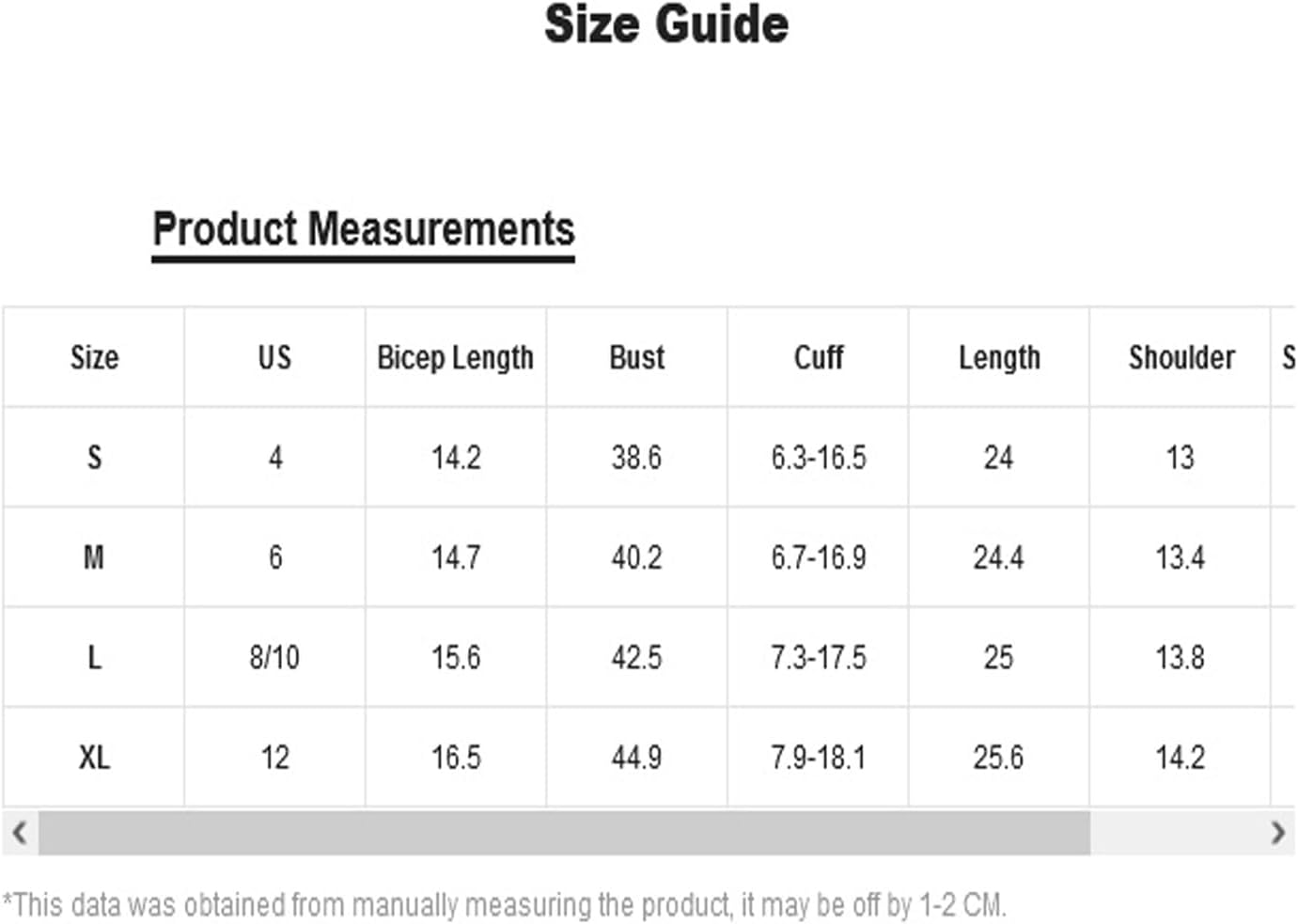Click the left scroll arrow of the table
This screenshot has height=924, width=1298.
(19, 832)
